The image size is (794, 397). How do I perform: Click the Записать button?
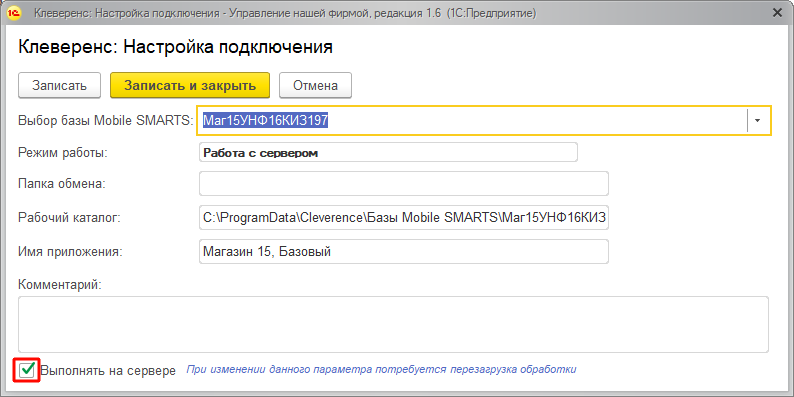tap(60, 86)
